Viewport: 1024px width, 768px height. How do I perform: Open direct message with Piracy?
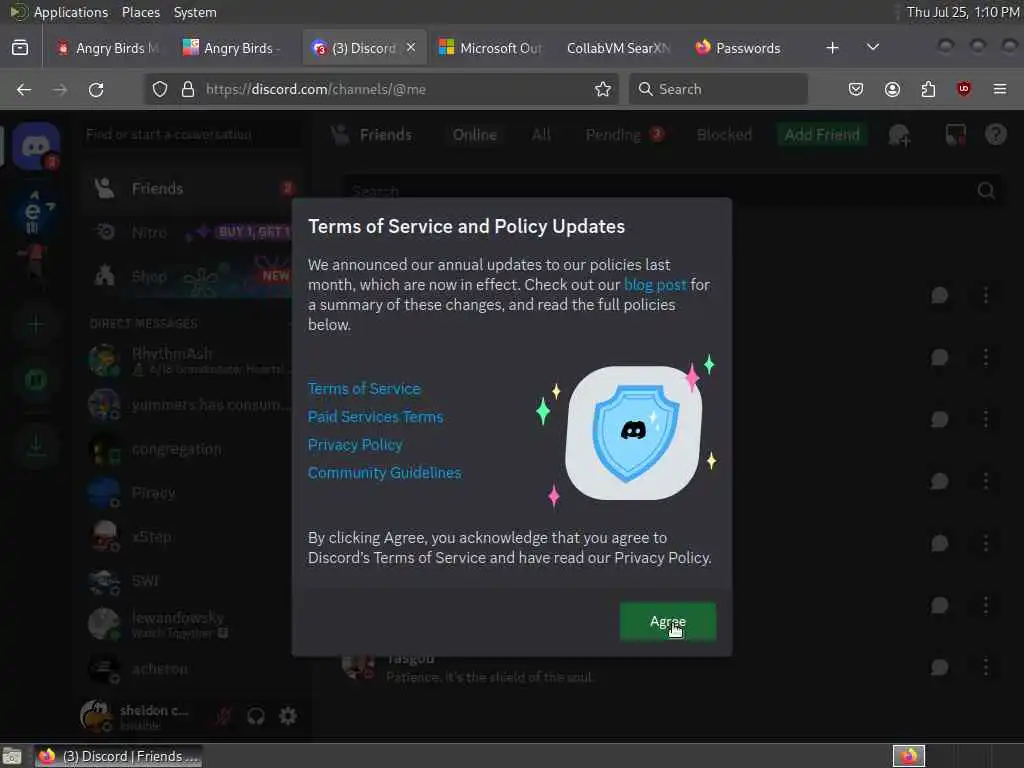pos(193,493)
